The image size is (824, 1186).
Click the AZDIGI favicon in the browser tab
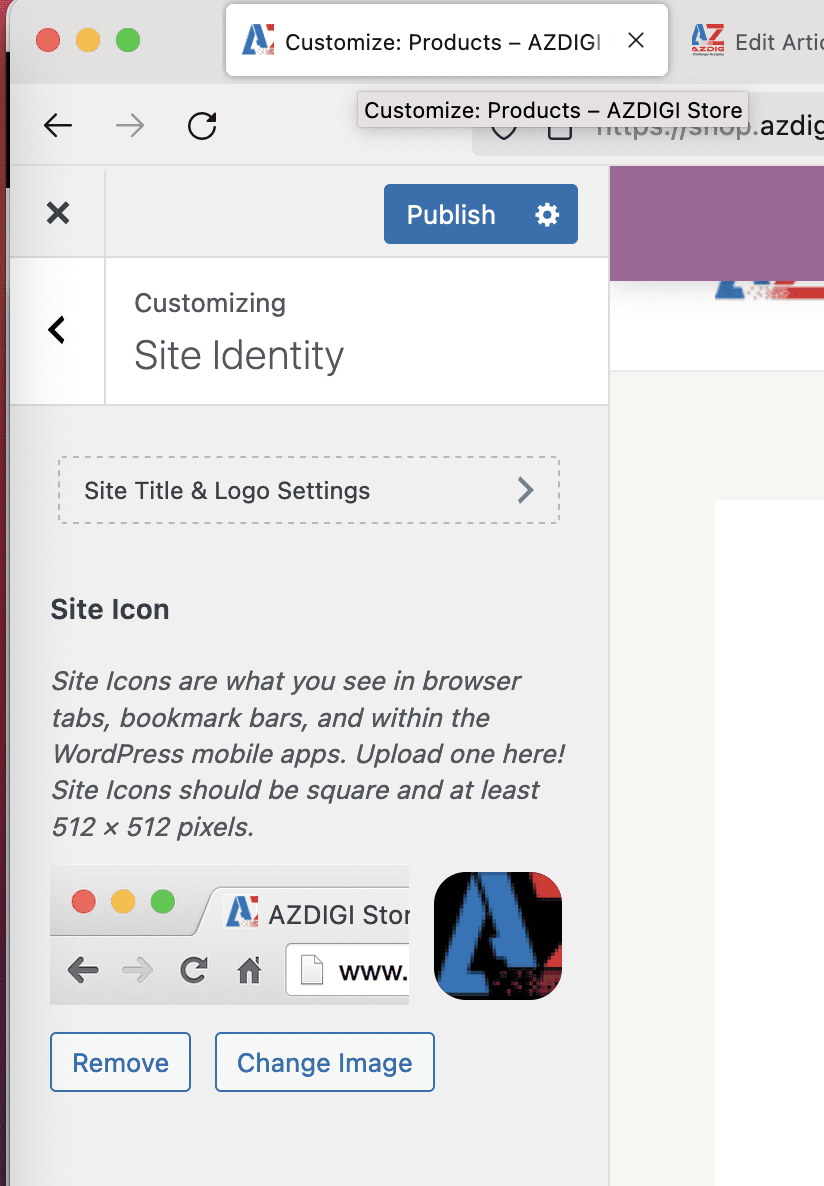(x=257, y=40)
